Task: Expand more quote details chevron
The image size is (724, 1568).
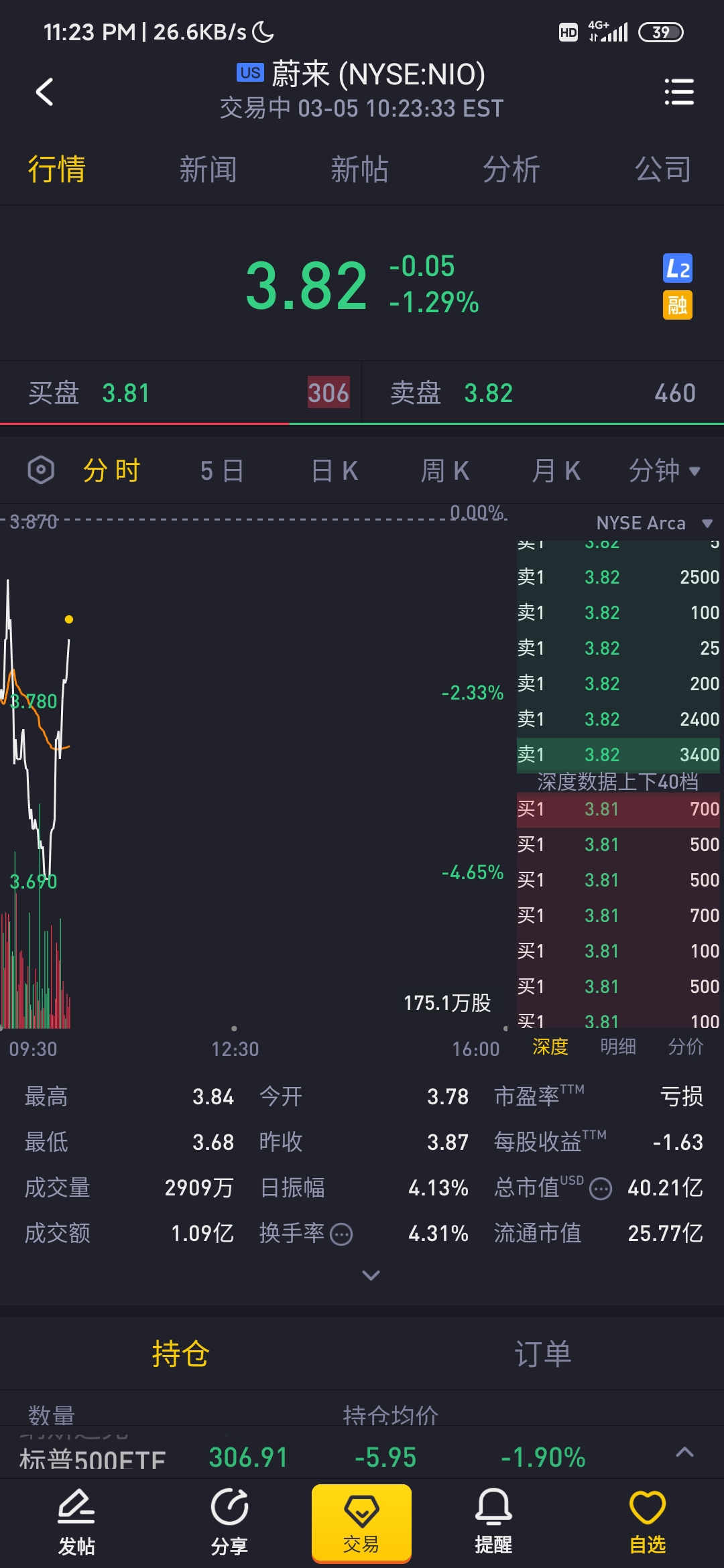Action: tap(371, 1275)
